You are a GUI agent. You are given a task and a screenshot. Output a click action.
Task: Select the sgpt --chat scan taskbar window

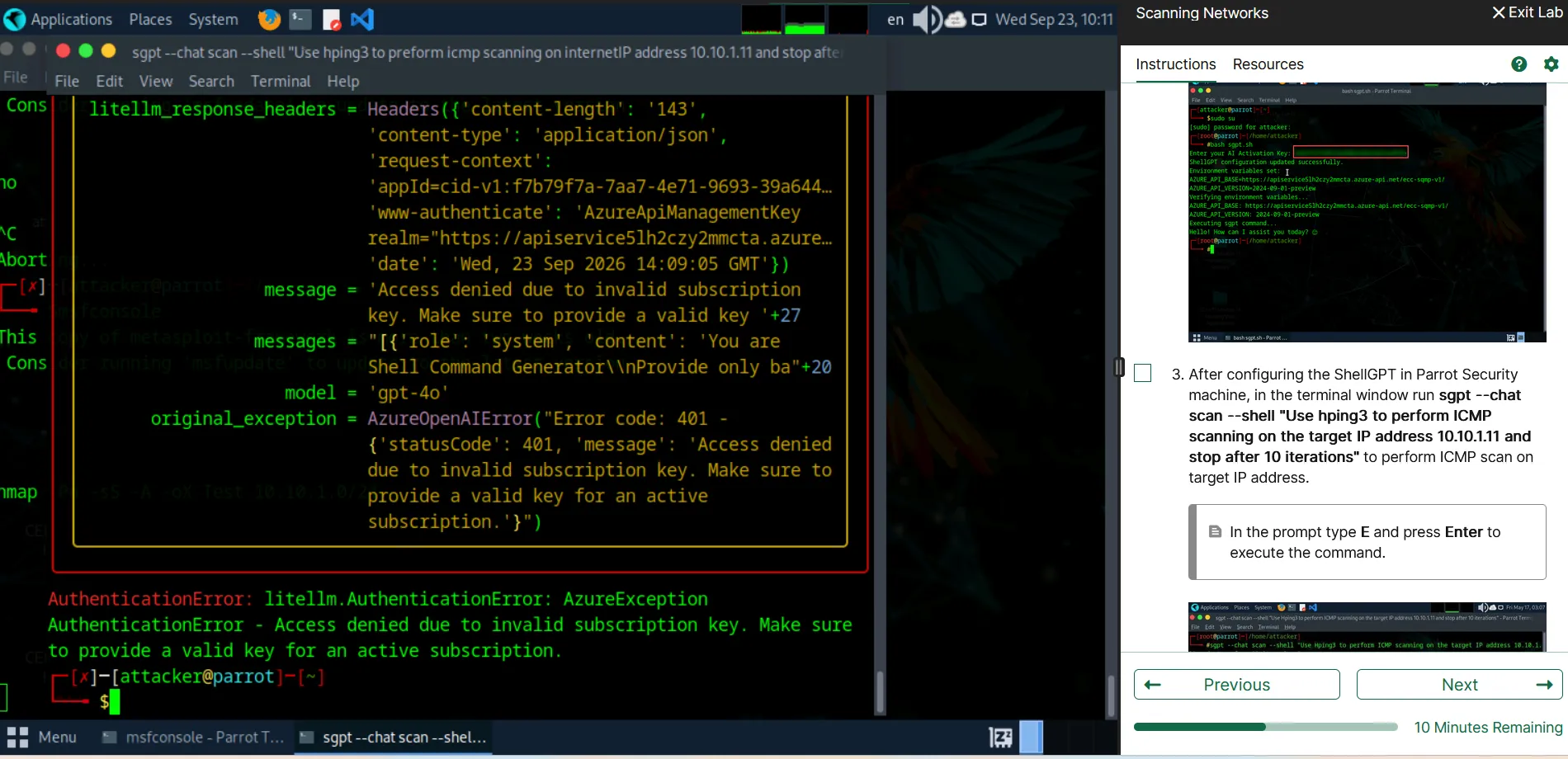click(393, 737)
